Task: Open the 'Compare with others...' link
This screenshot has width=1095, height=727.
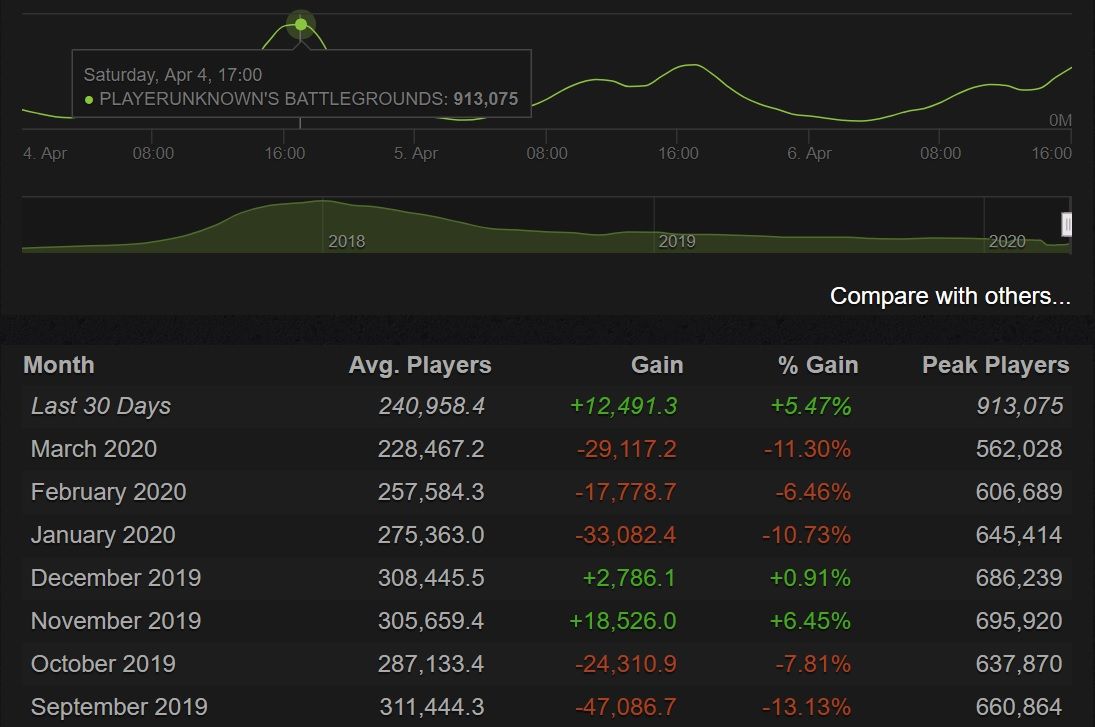Action: [x=950, y=296]
